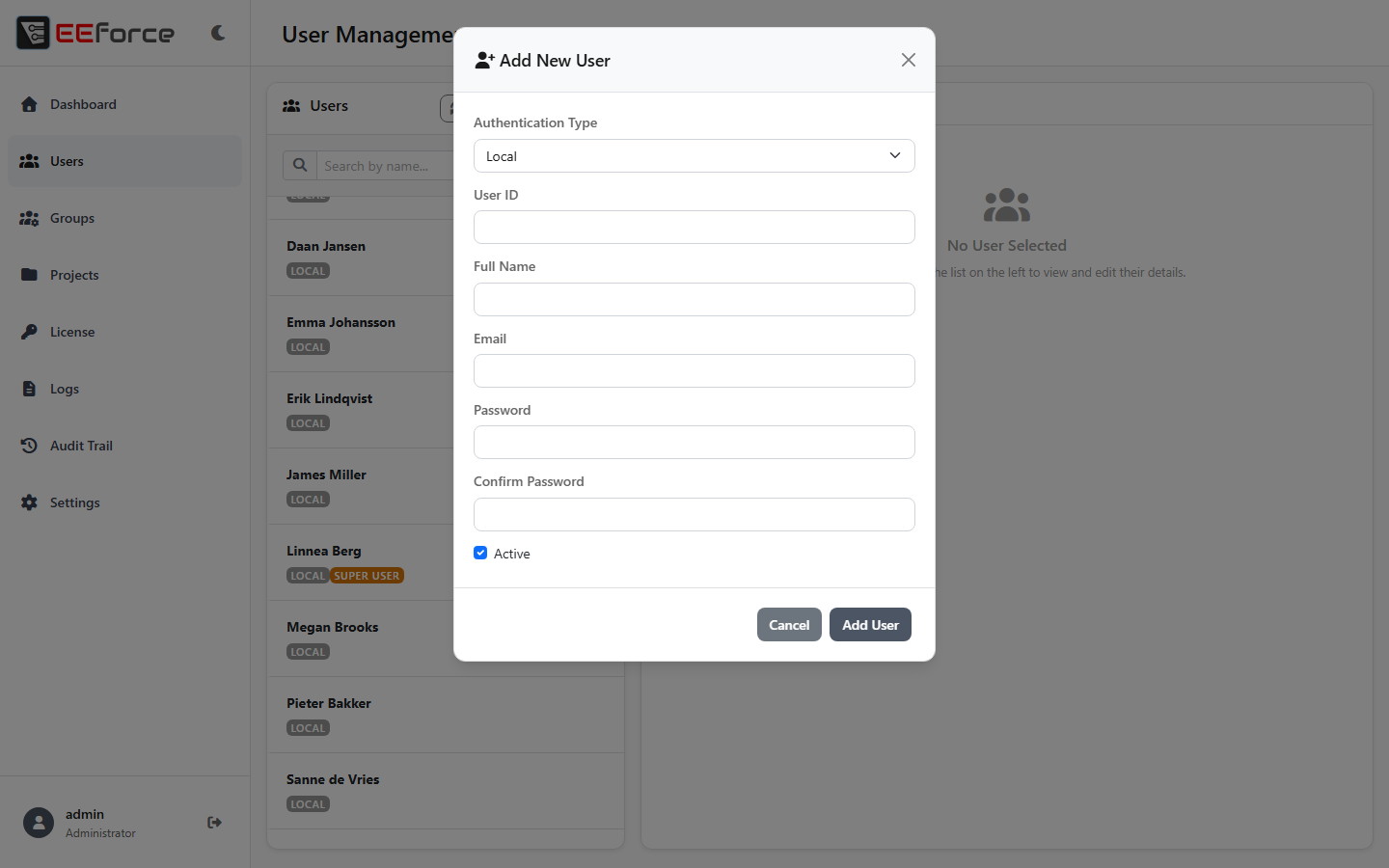The image size is (1389, 868).
Task: Click the License key icon
Action: pyautogui.click(x=29, y=332)
